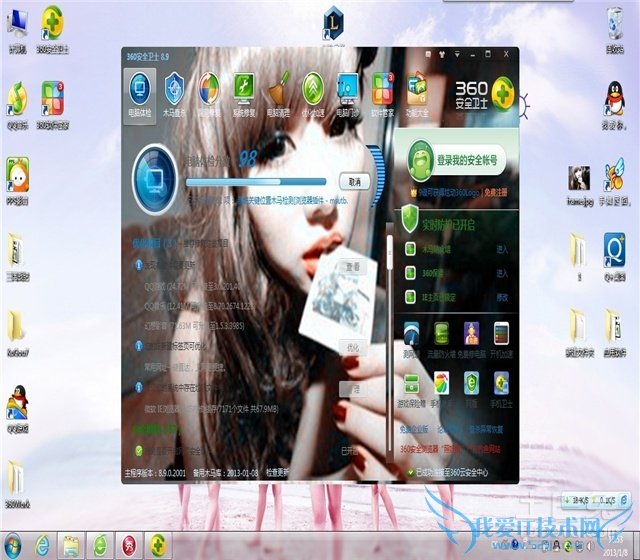Open the Q+ desktop shortcut

pyautogui.click(x=614, y=258)
